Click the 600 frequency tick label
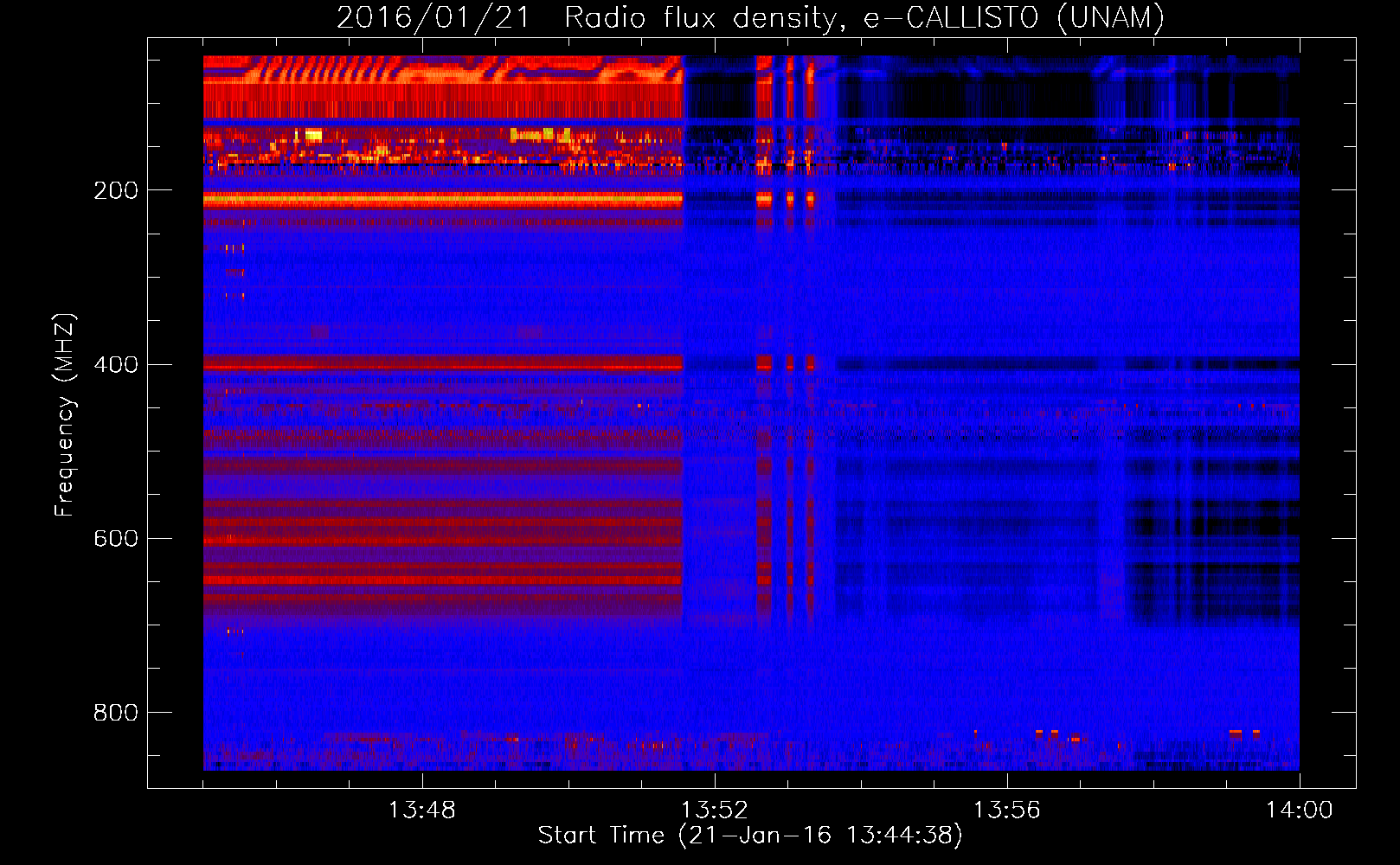The image size is (1400, 865). tap(116, 538)
